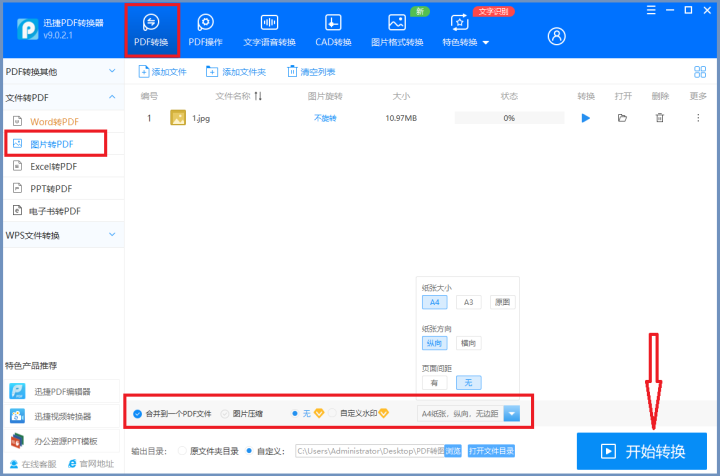Toggle 合并到一个PDF文件 checkbox
The image size is (720, 476).
pos(137,414)
